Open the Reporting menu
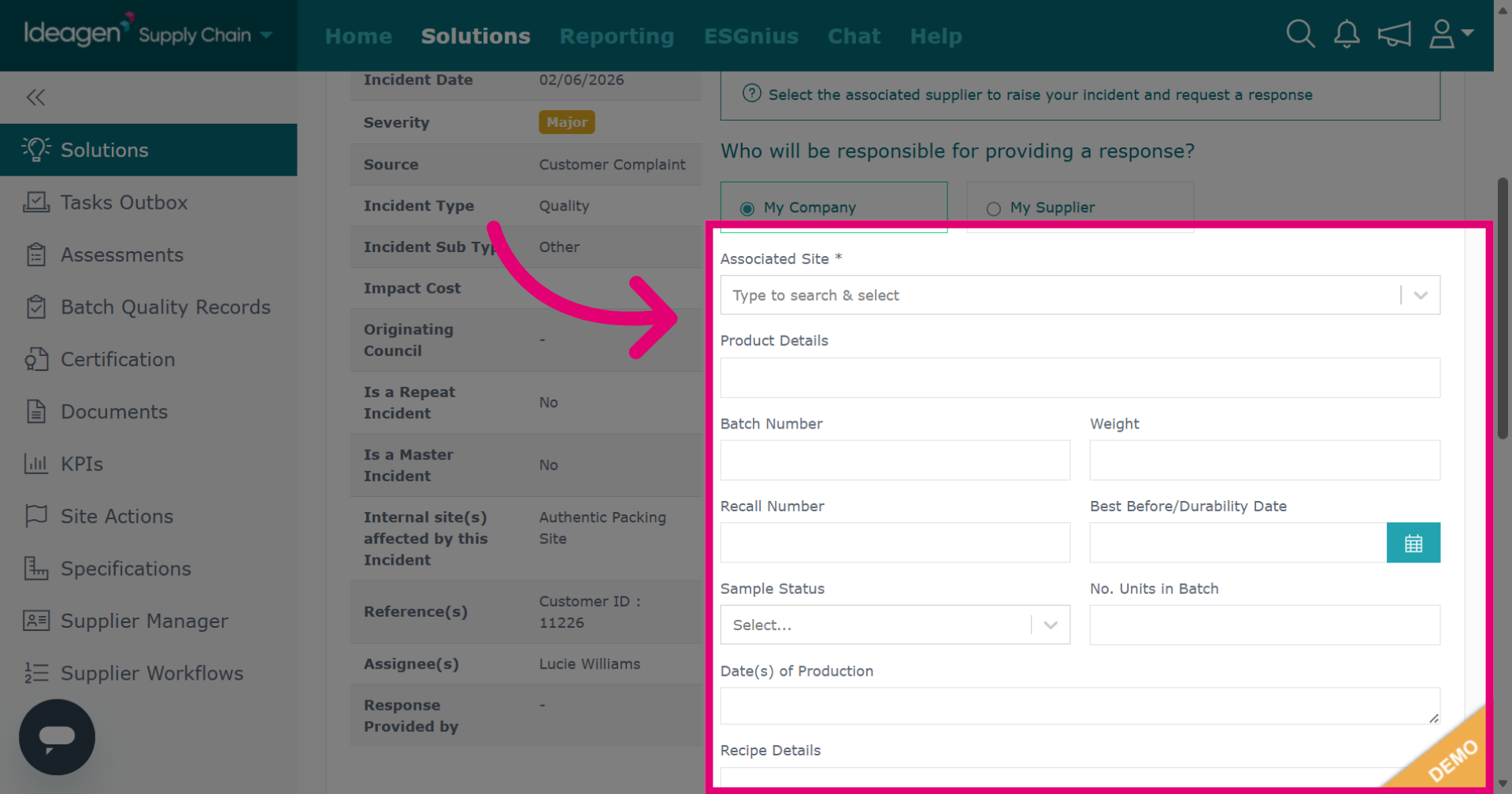 617,36
